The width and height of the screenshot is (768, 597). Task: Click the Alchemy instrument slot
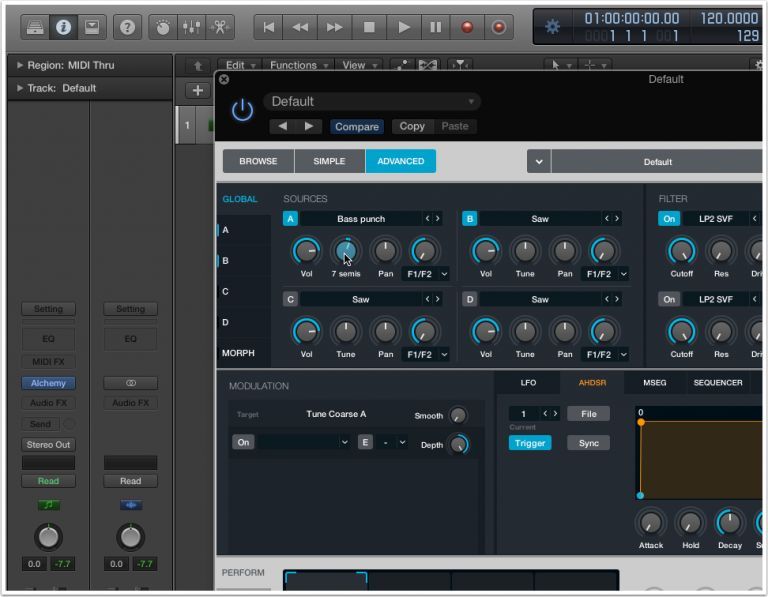coord(48,383)
